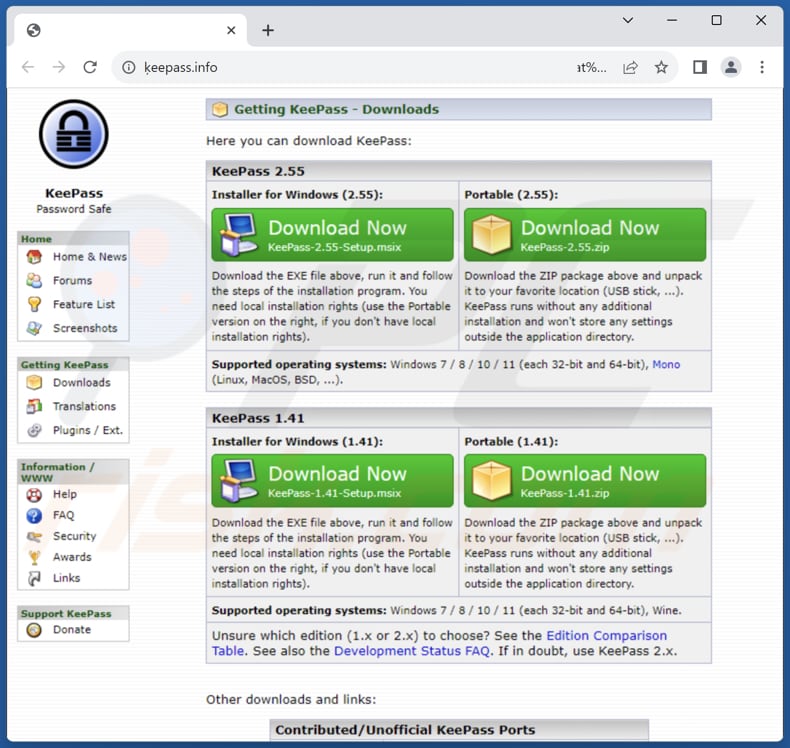
Task: Open a new tab with plus button
Action: coord(268,30)
